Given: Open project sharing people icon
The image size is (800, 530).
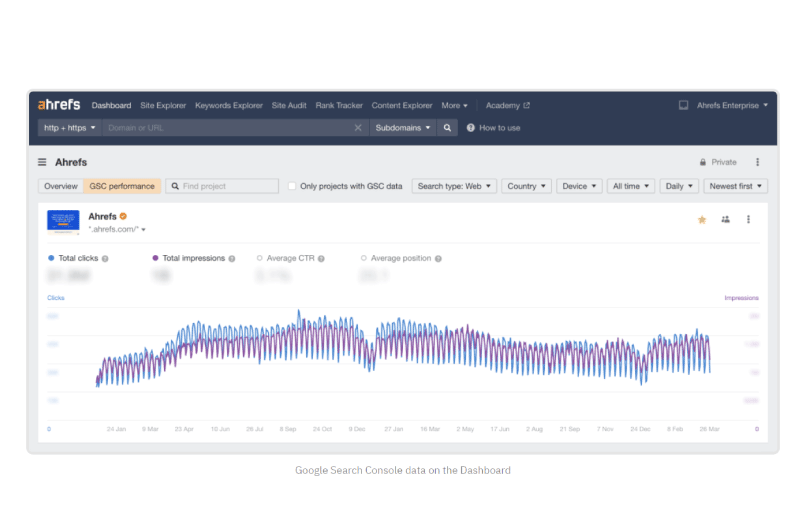Looking at the screenshot, I should [x=725, y=219].
